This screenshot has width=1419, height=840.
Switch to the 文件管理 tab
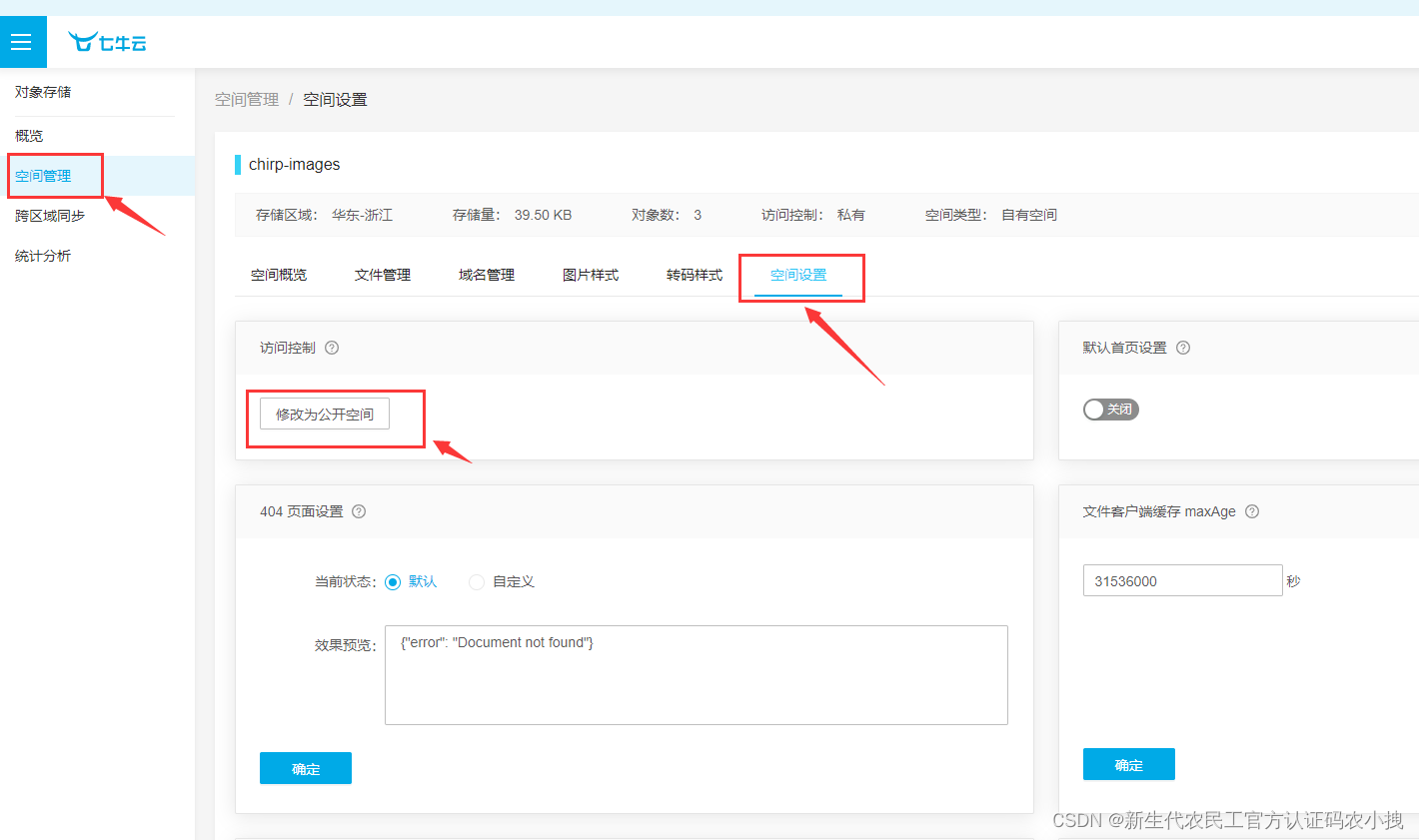383,275
